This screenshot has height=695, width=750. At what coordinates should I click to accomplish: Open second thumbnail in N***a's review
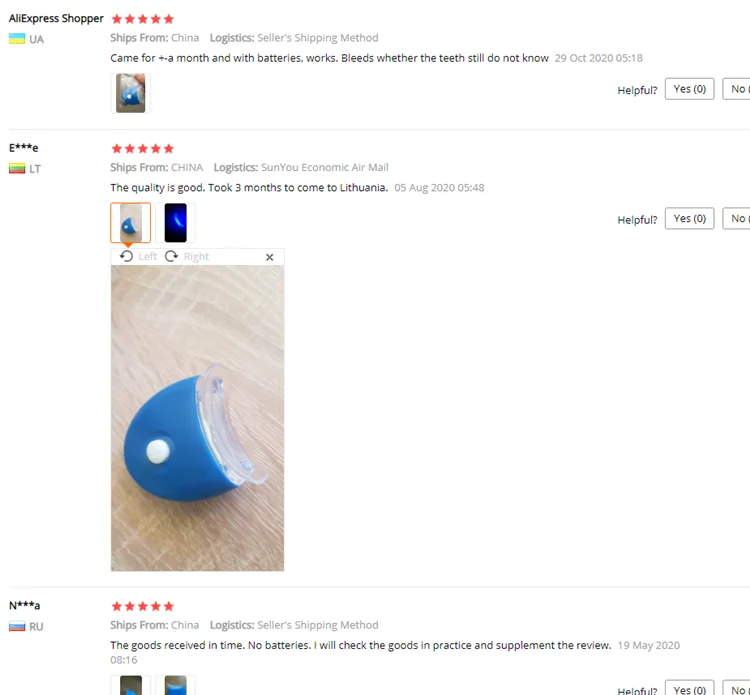(x=176, y=685)
